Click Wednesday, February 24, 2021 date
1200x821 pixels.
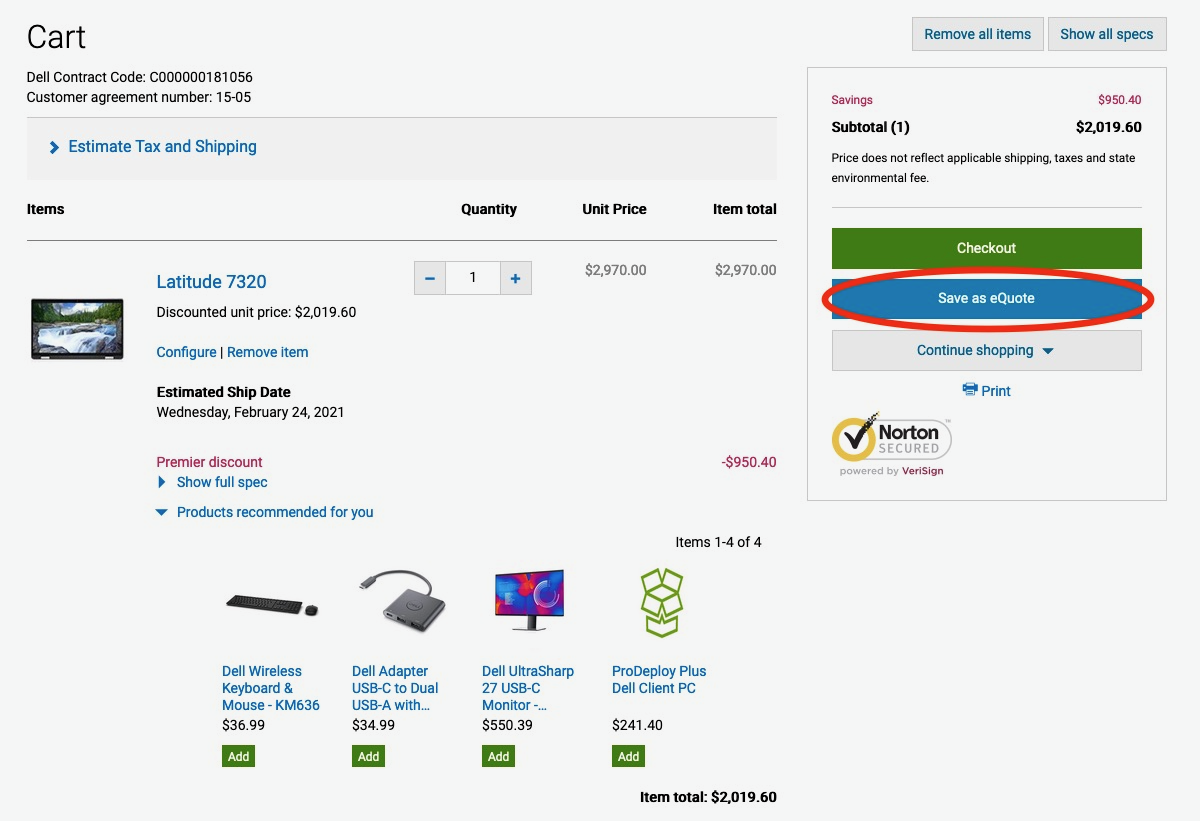pyautogui.click(x=250, y=412)
